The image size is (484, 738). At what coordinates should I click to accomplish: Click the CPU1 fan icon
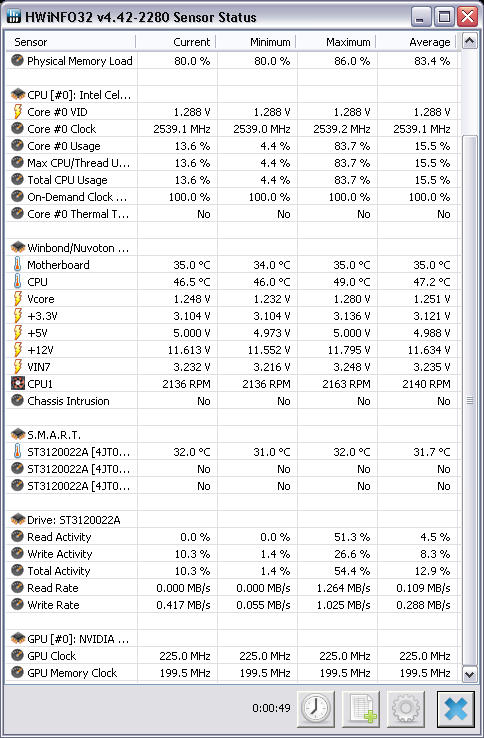17,384
